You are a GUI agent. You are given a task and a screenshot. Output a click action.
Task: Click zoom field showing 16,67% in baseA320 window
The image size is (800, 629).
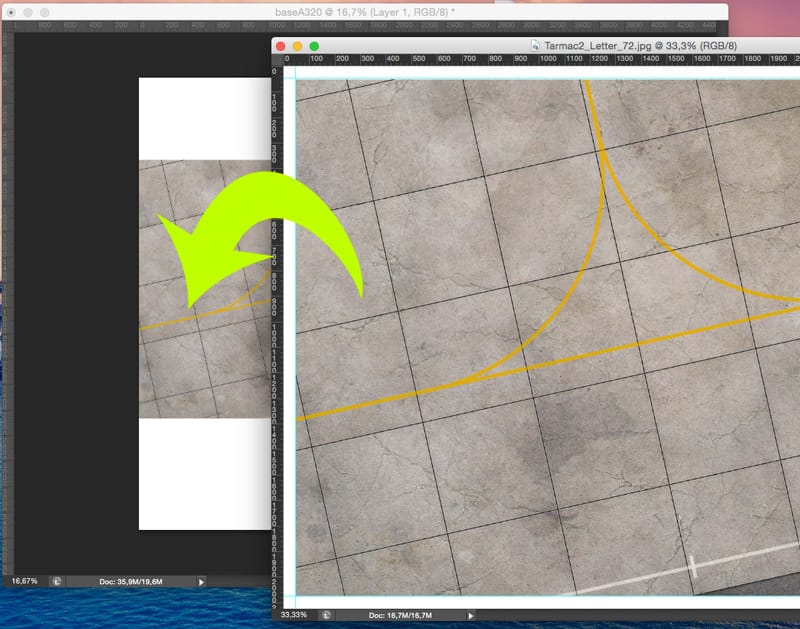point(24,581)
